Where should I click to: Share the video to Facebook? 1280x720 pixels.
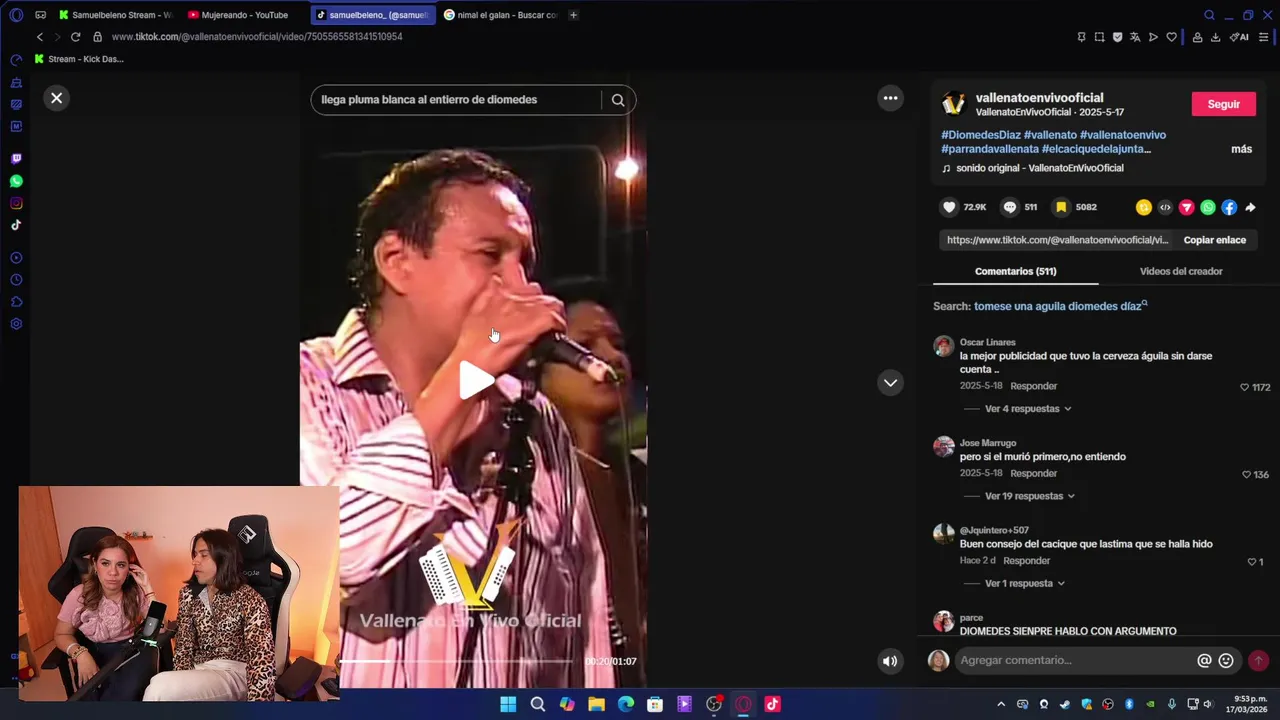click(1229, 207)
